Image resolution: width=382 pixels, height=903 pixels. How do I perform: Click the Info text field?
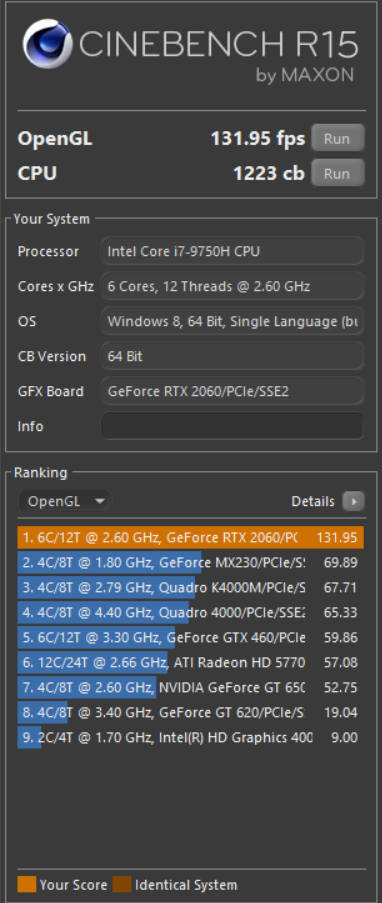232,426
